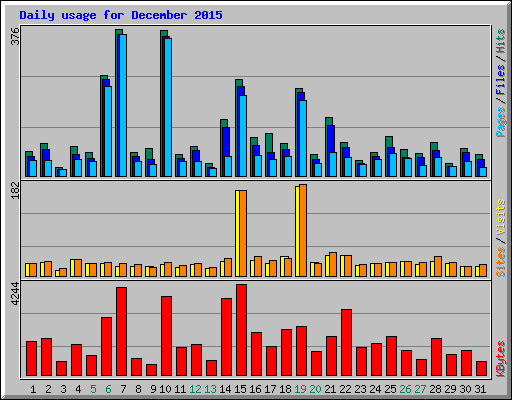This screenshot has width=512, height=400.
Task: Select the tall cyan Pages bar for day 7
Action: [123, 105]
